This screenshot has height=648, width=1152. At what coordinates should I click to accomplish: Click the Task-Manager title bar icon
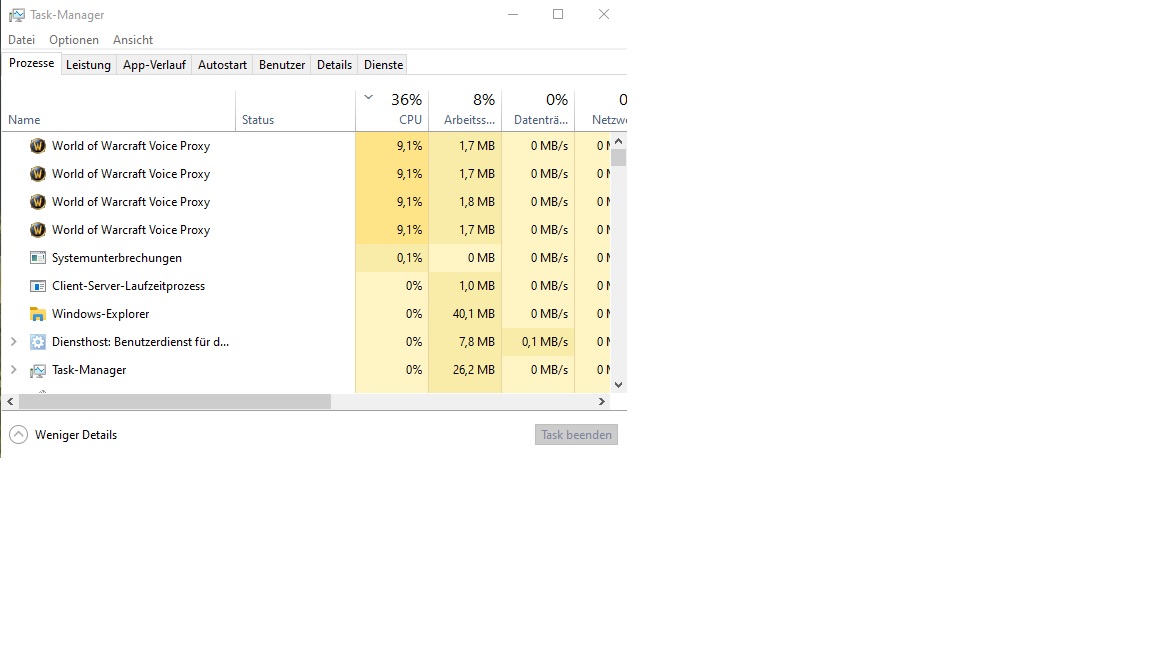coord(16,15)
